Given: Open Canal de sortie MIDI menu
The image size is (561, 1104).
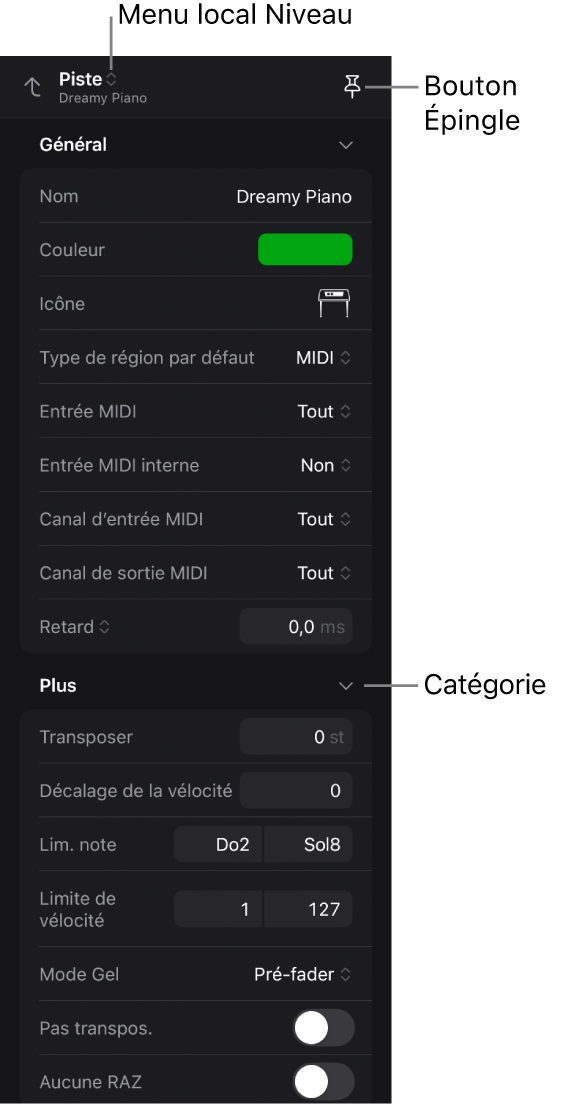Looking at the screenshot, I should (324, 573).
